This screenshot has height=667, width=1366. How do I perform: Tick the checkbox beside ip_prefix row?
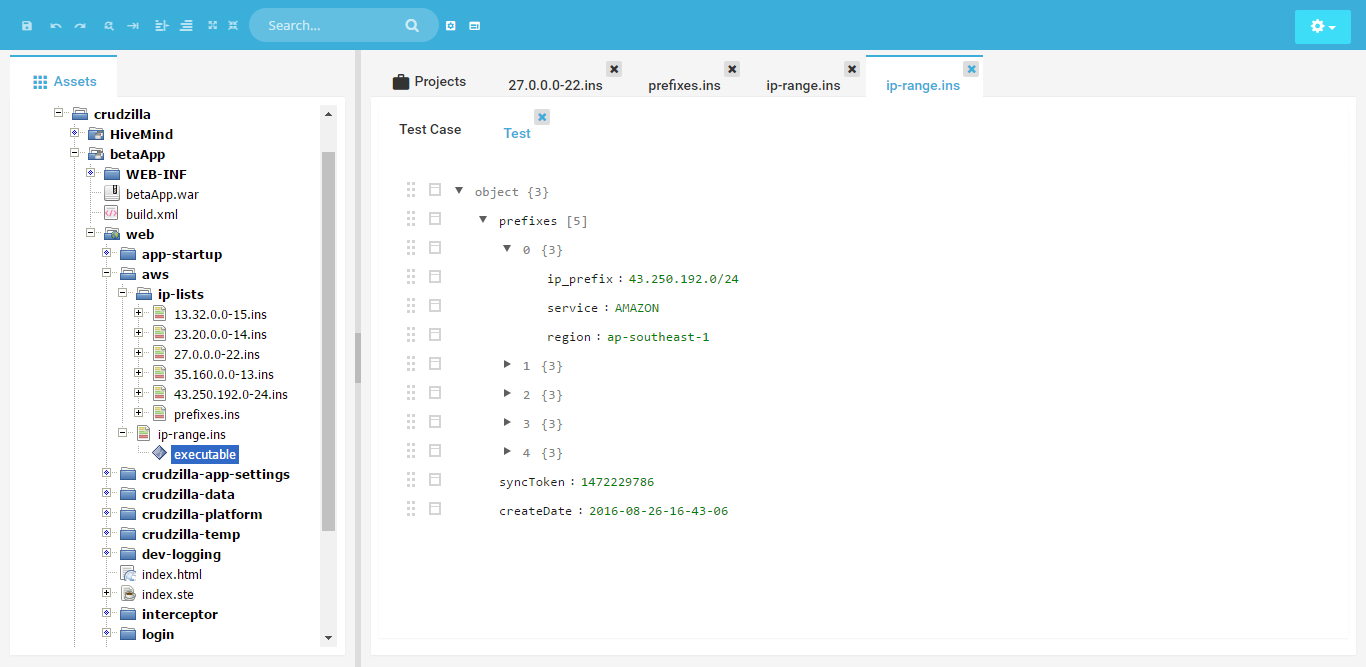[x=435, y=276]
